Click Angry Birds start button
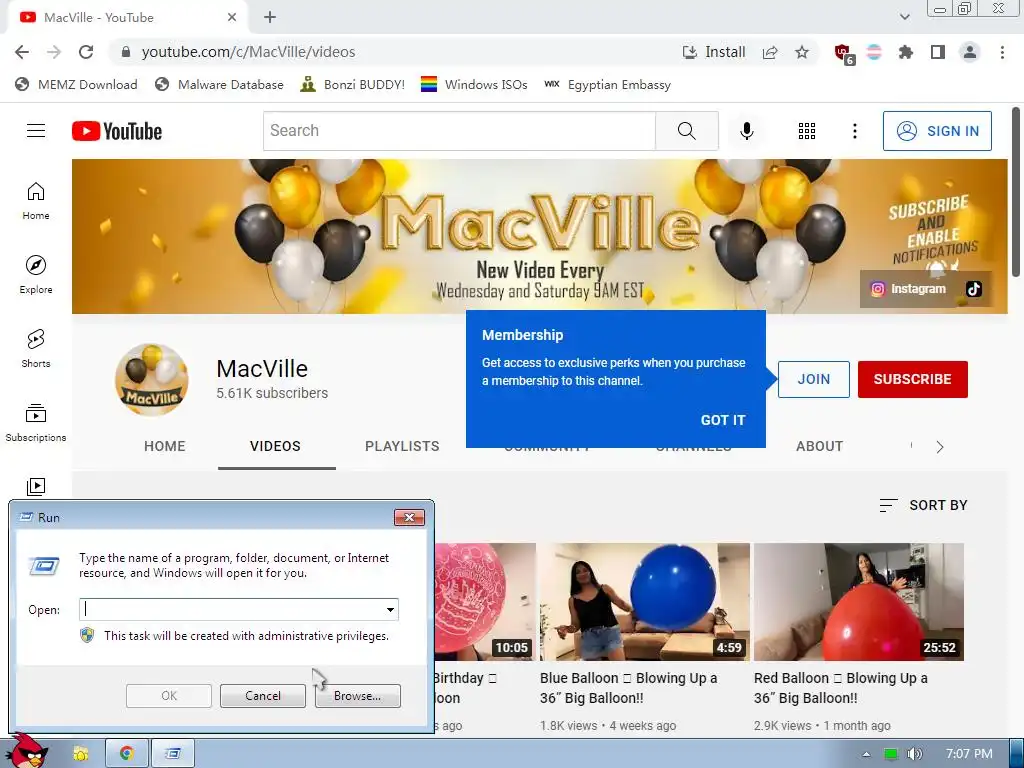 (27, 751)
